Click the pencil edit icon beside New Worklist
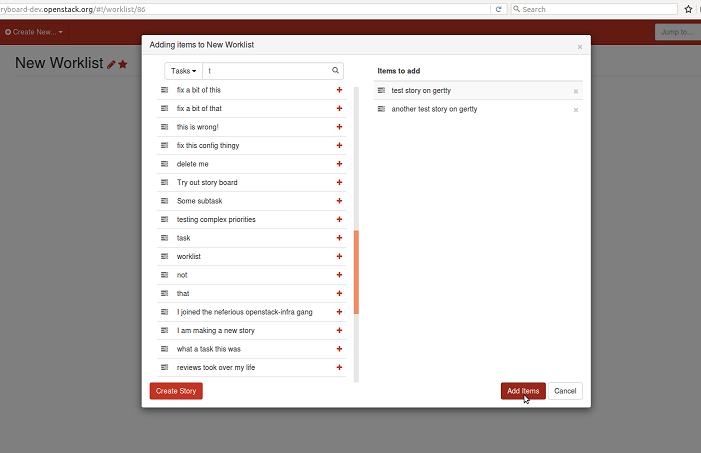This screenshot has height=453, width=701. [x=111, y=65]
